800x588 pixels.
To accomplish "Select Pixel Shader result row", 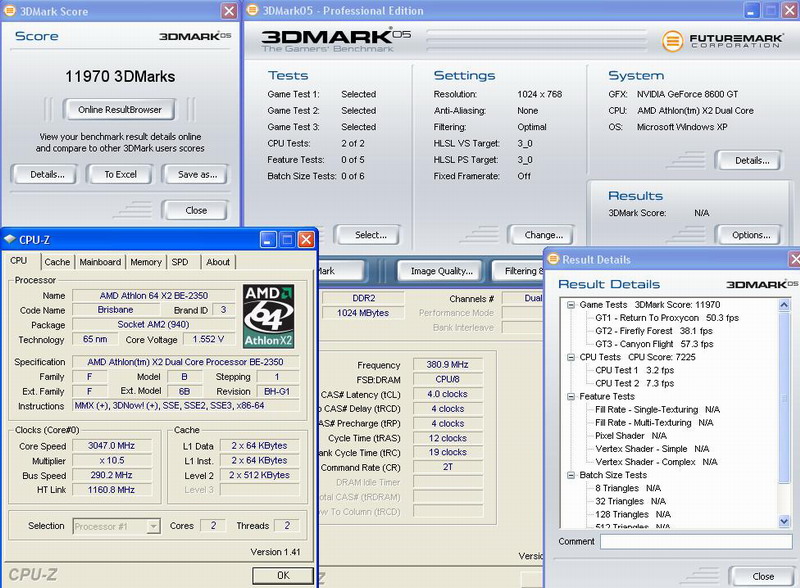I will 631,436.
